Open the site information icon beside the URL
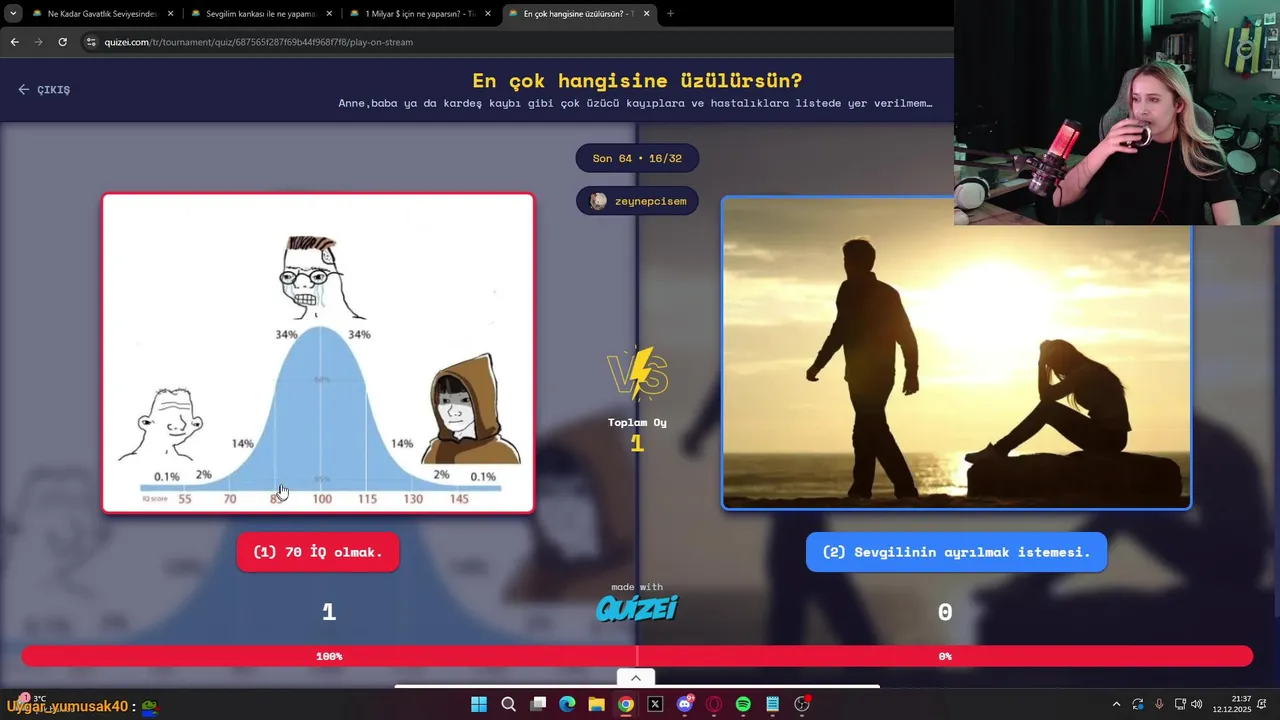Screen dimensions: 1280x720 click(91, 42)
